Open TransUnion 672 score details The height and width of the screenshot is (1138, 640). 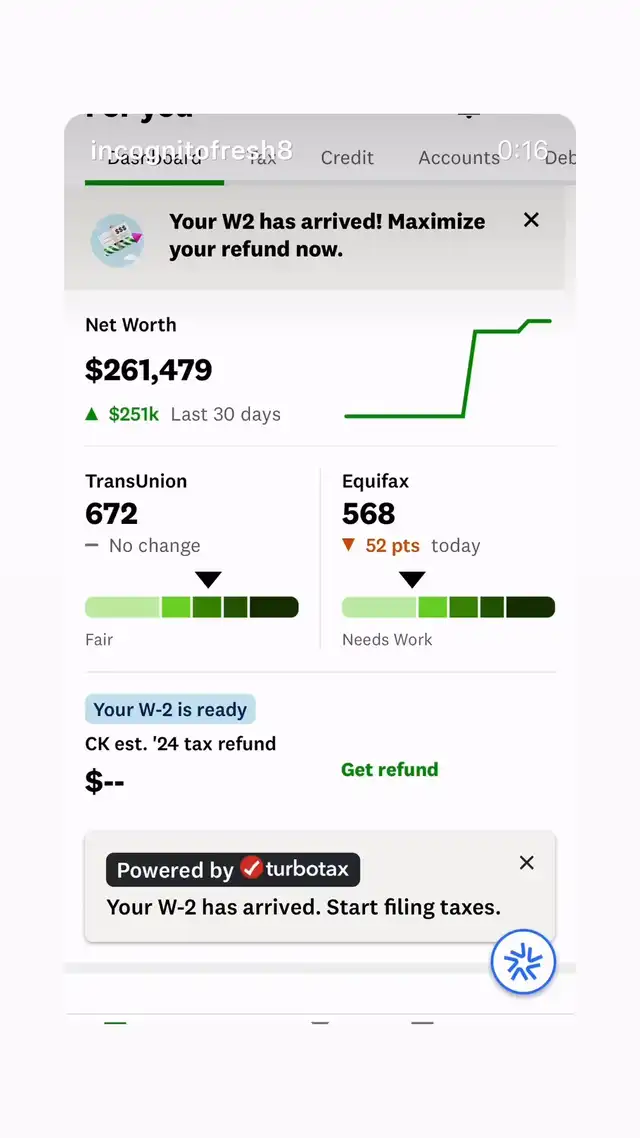point(112,514)
